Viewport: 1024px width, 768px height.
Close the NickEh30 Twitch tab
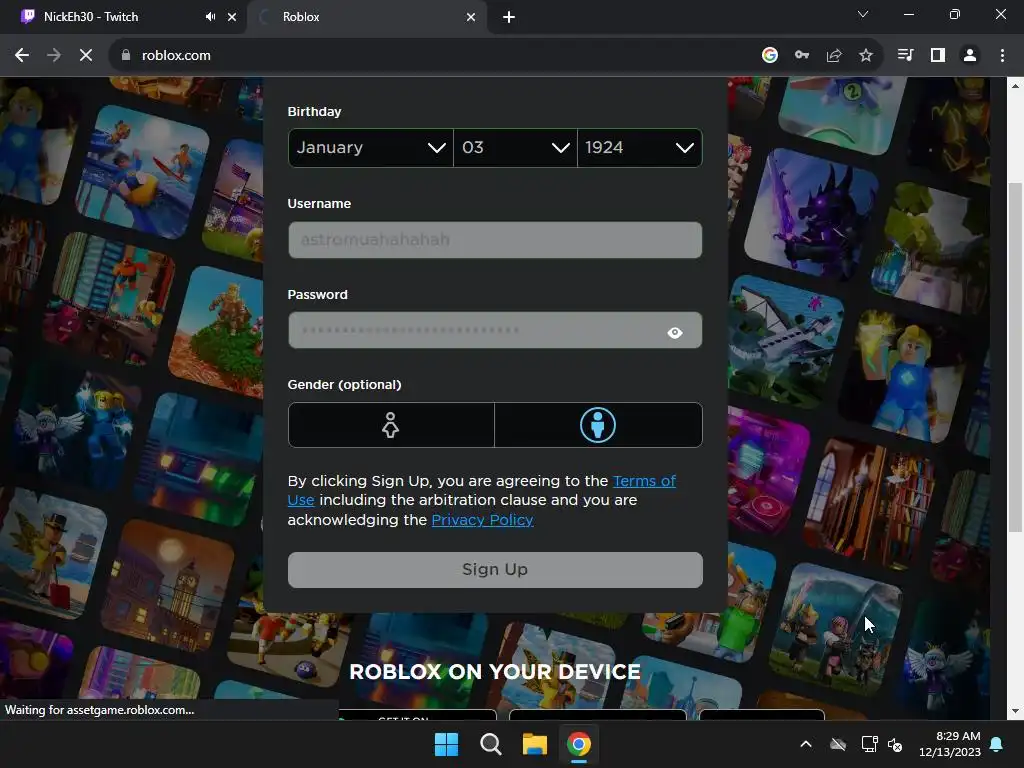[232, 17]
